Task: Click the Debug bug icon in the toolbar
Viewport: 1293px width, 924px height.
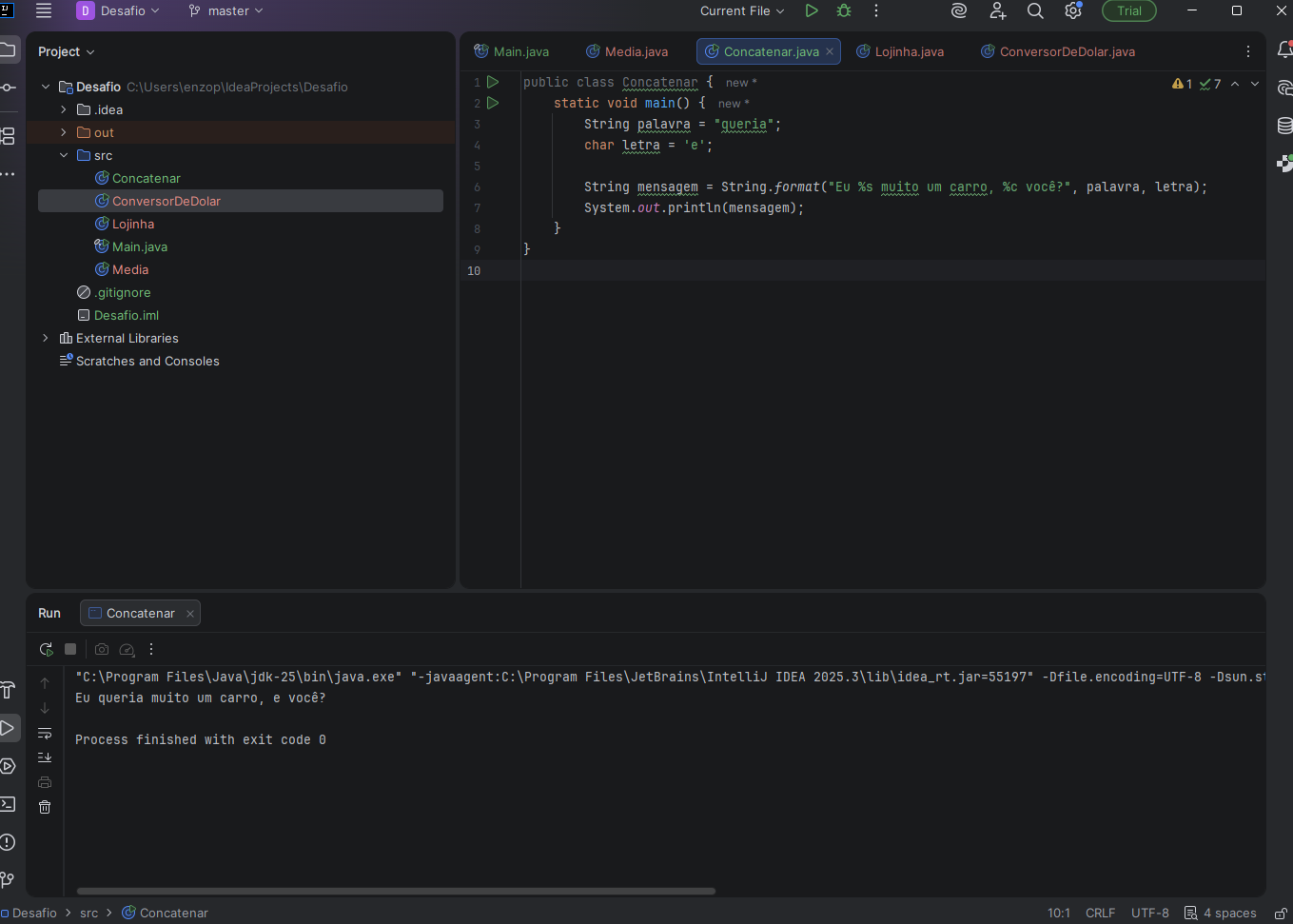Action: pyautogui.click(x=844, y=11)
